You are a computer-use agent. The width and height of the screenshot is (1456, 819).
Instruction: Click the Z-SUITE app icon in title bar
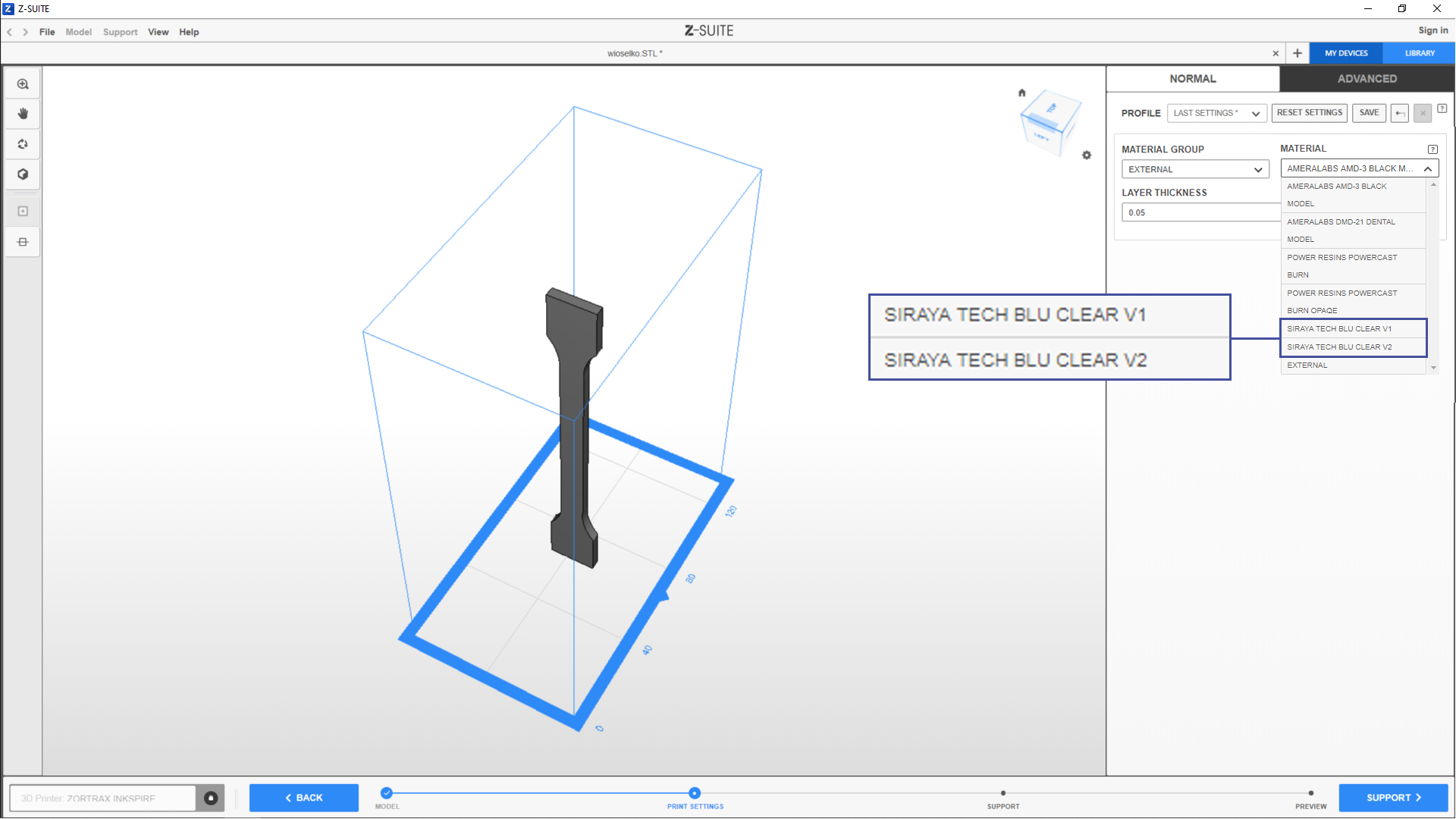click(8, 8)
